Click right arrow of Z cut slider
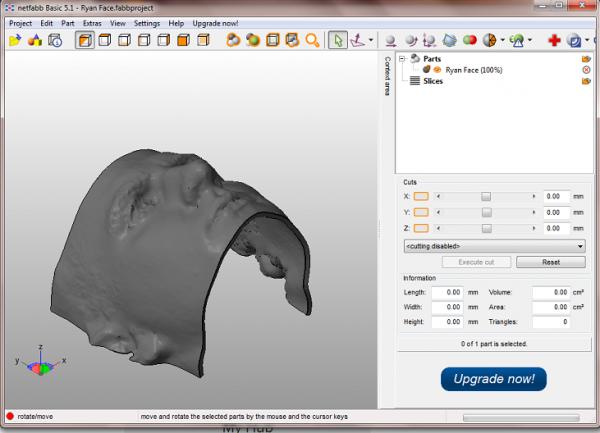The image size is (600, 433). tap(534, 228)
